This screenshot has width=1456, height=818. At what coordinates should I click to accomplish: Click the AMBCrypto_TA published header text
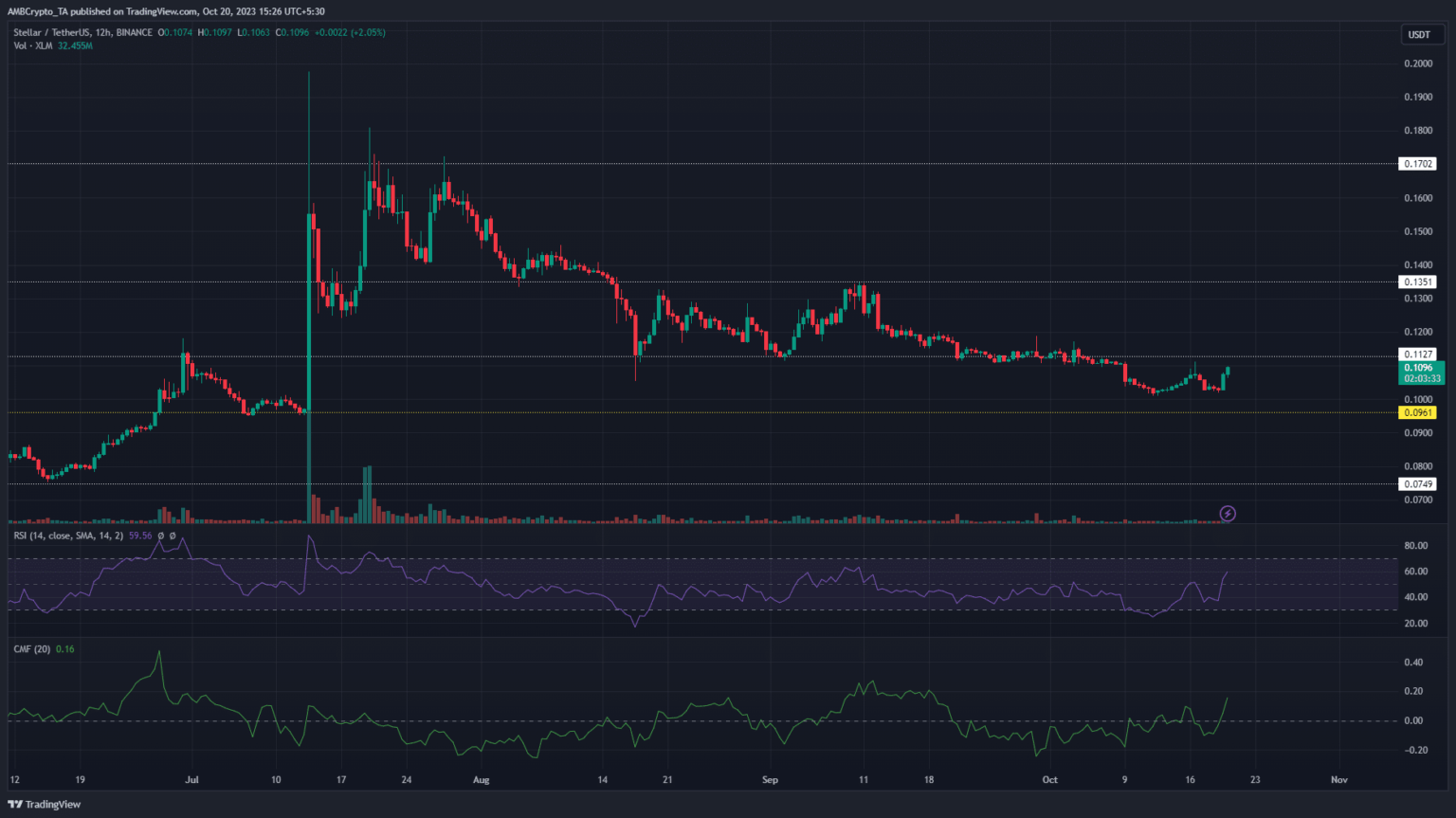(x=166, y=11)
